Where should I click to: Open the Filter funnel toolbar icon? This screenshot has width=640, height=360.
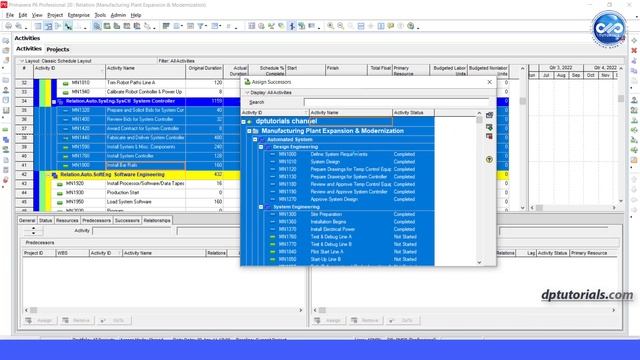click(x=201, y=26)
